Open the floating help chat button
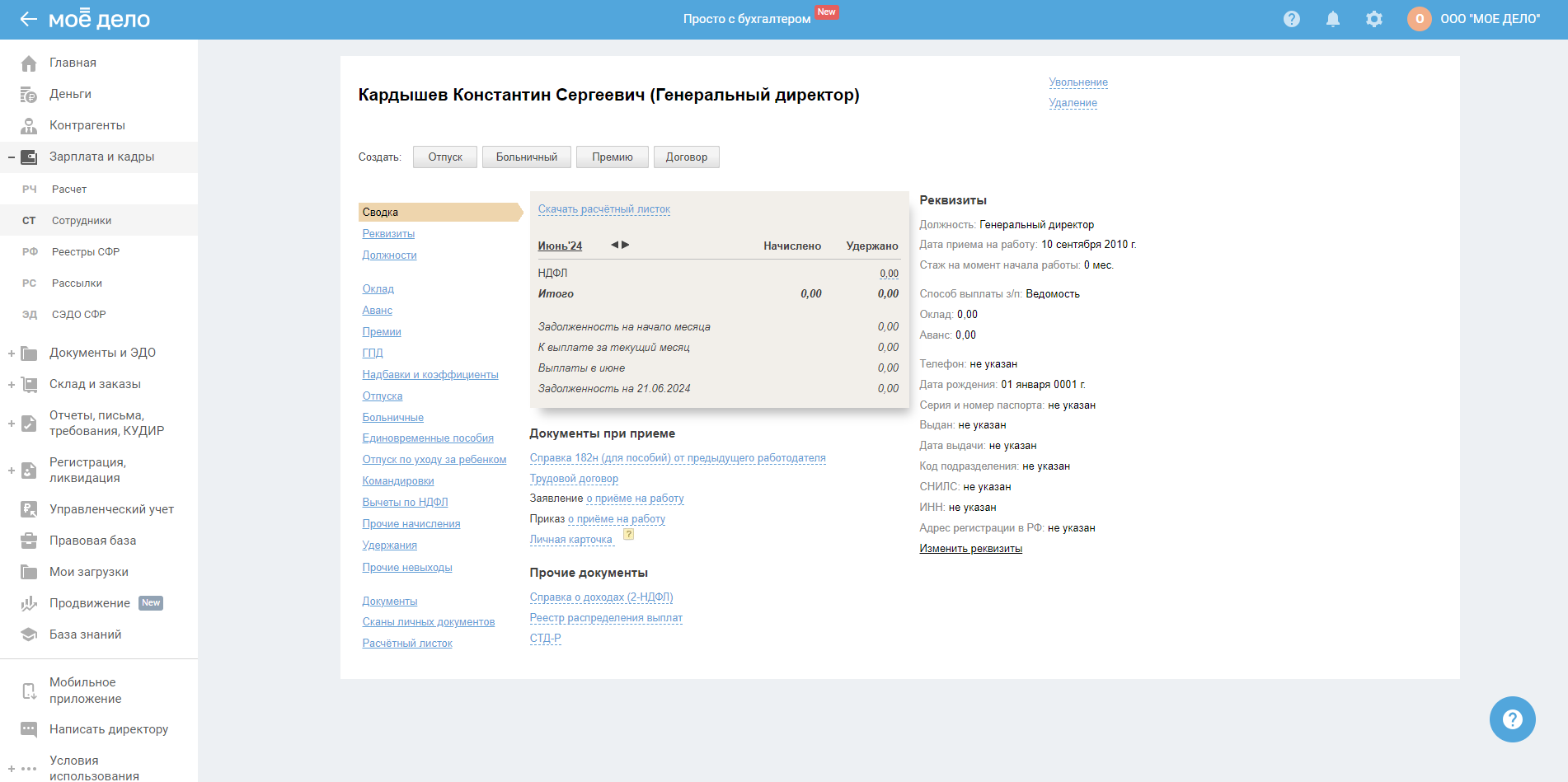 1512,719
